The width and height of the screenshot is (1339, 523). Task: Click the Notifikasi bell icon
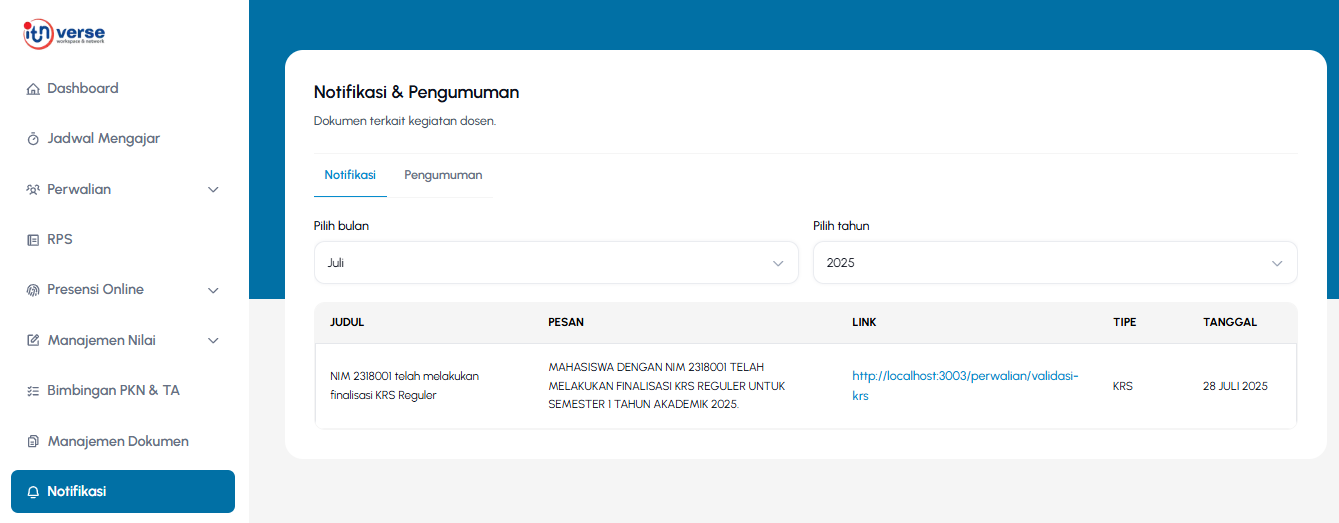click(33, 492)
